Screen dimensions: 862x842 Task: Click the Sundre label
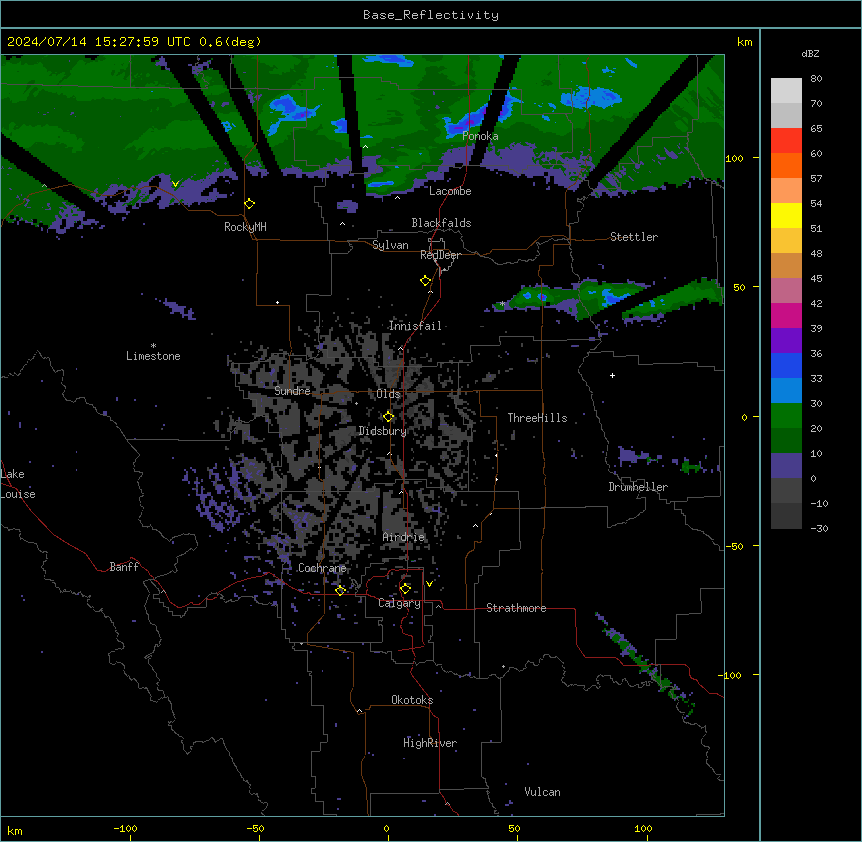point(292,391)
